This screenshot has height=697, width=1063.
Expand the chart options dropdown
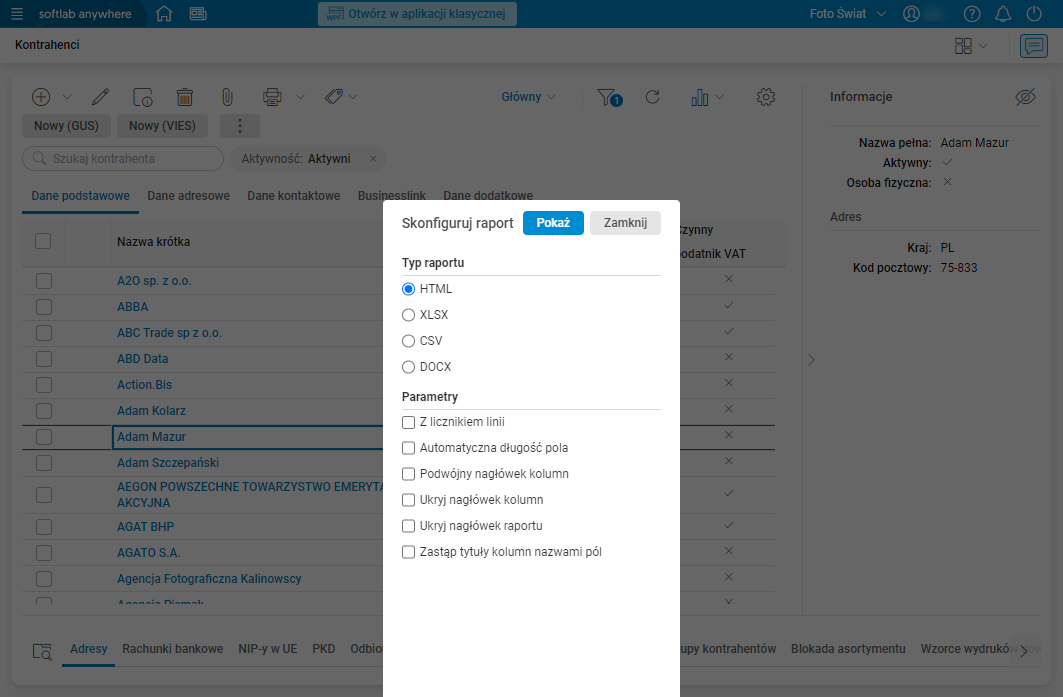point(707,97)
